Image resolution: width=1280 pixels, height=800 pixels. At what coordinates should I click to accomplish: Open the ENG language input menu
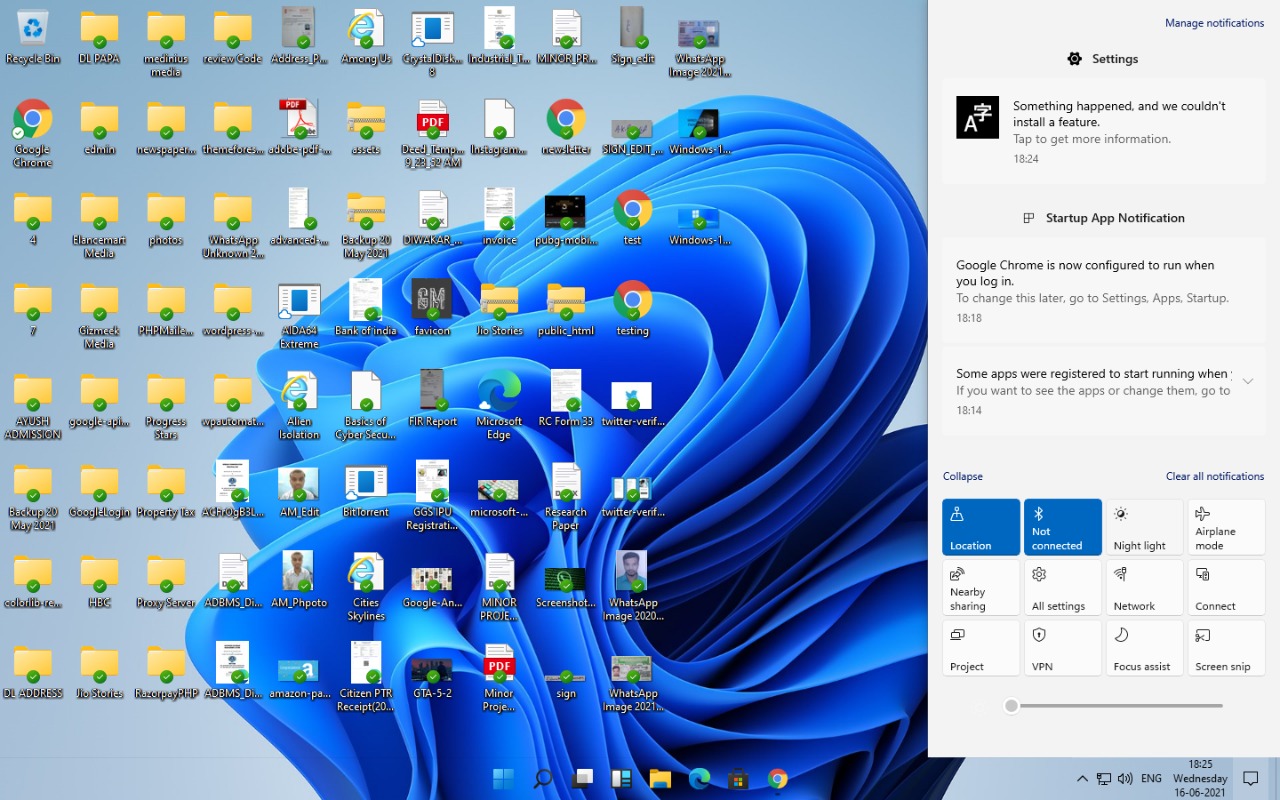click(1151, 779)
